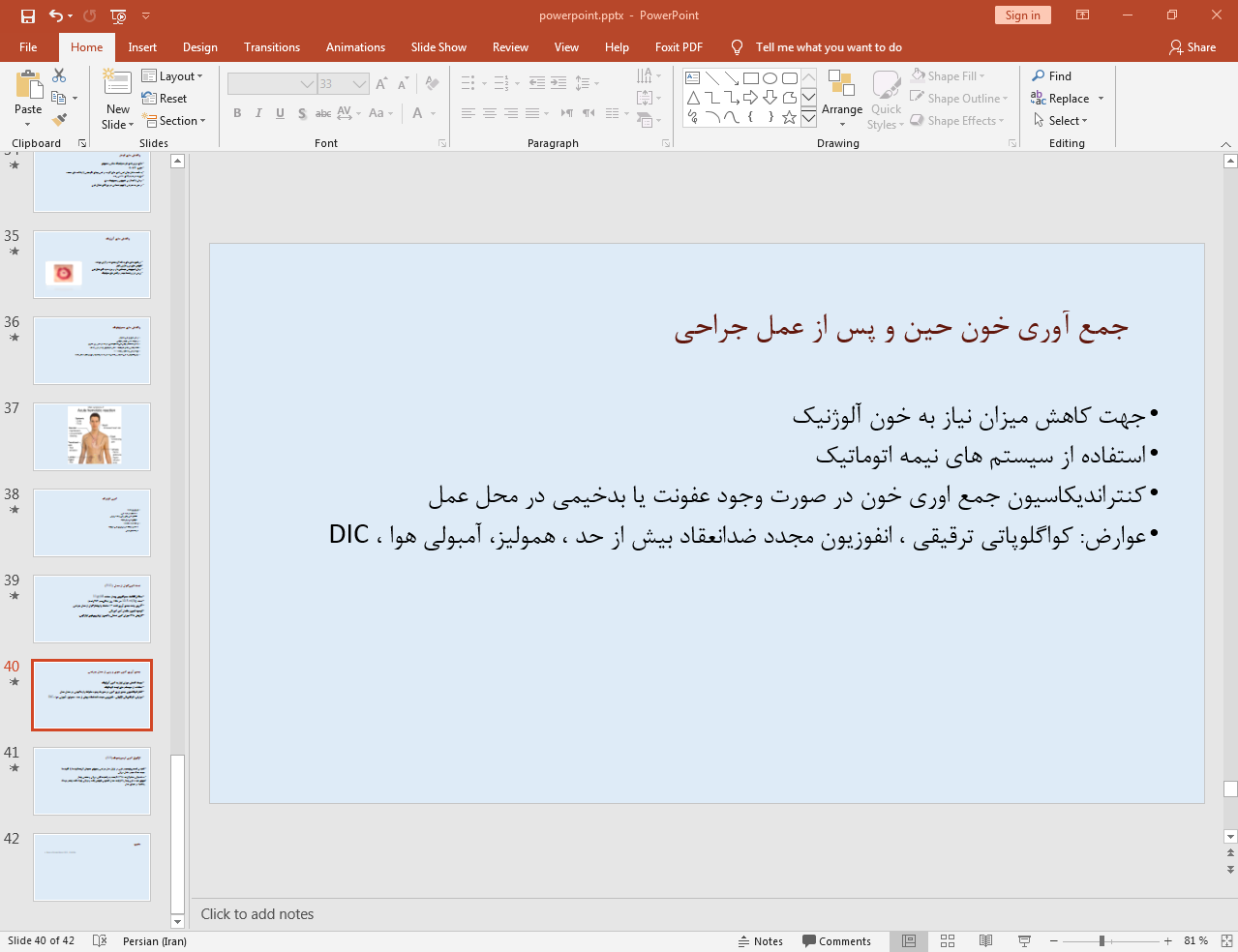
Task: Increase font size
Action: (381, 84)
